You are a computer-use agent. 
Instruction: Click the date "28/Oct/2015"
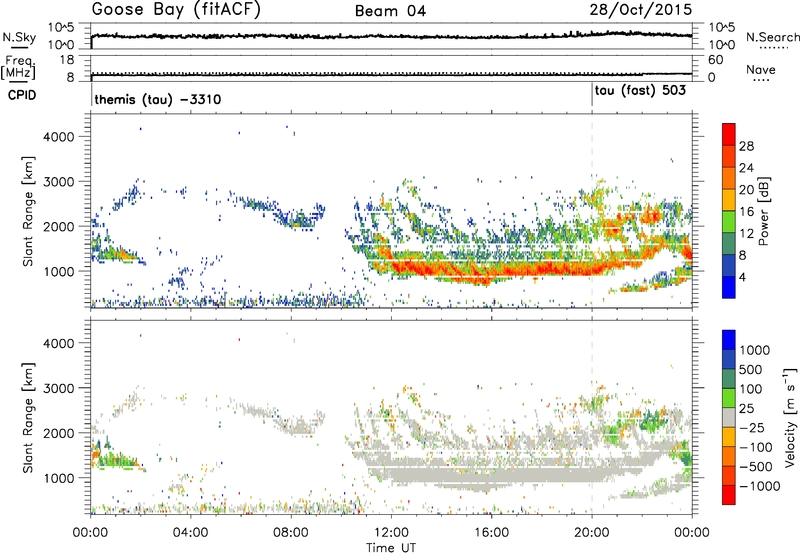pyautogui.click(x=641, y=10)
